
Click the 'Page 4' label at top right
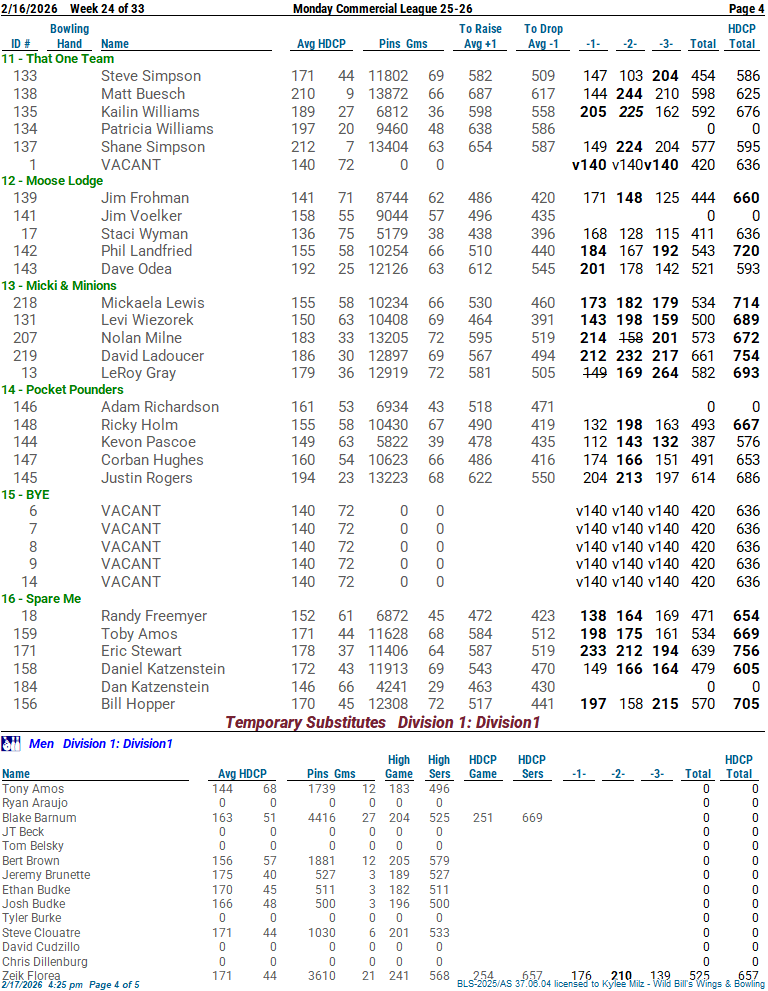[x=746, y=9]
